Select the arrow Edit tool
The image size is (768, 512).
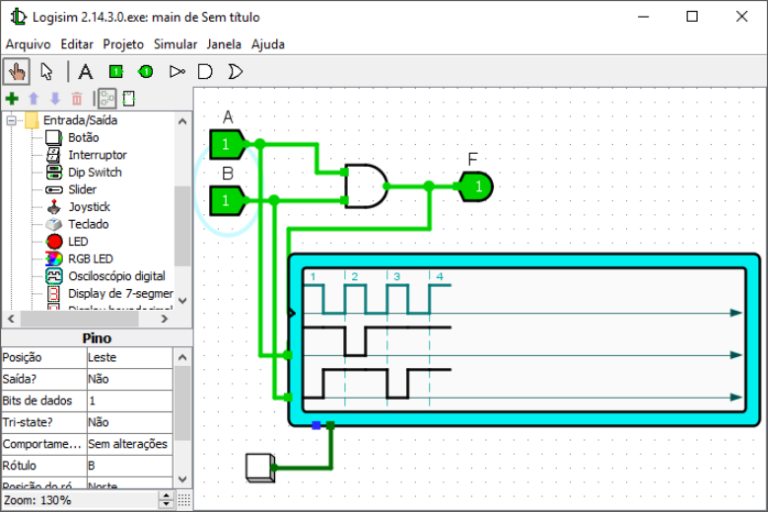(47, 71)
